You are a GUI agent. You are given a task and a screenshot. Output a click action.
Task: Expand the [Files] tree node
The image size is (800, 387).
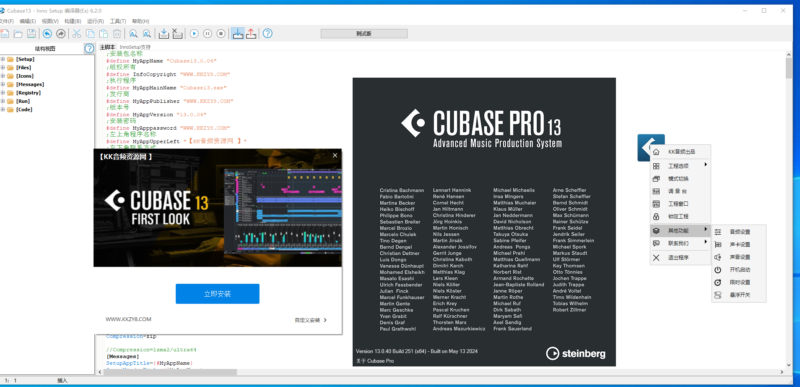[3, 67]
